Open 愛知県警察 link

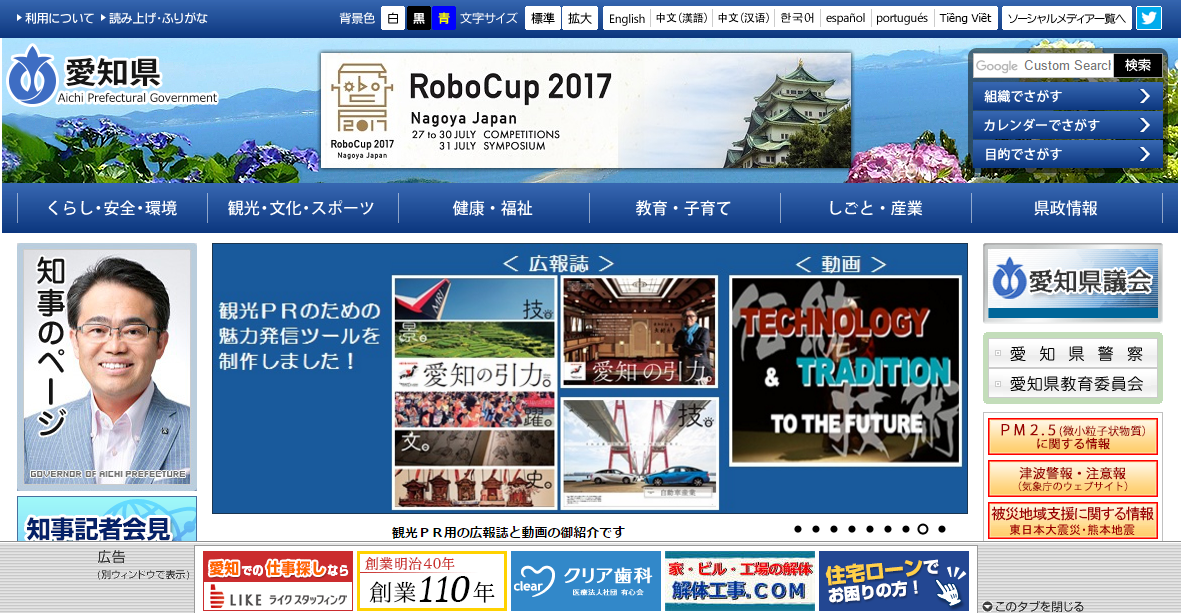click(1073, 354)
